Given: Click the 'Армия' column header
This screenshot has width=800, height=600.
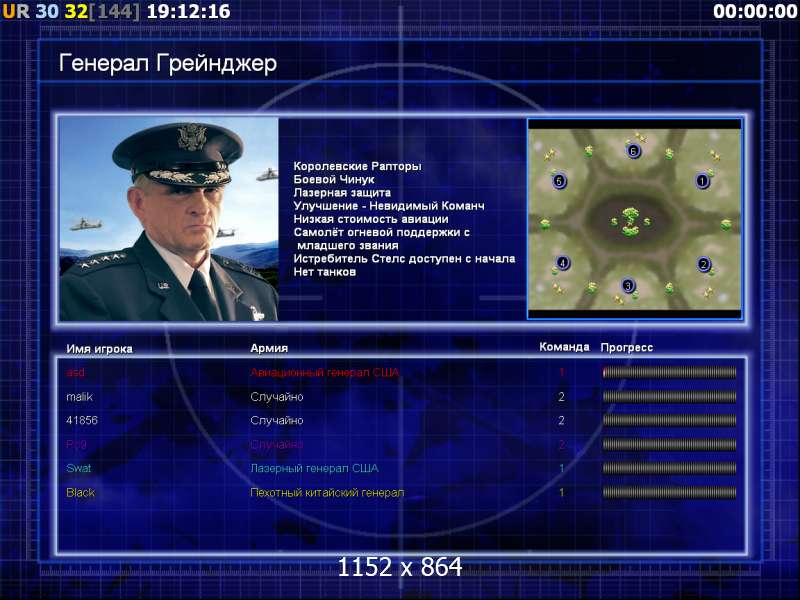Looking at the screenshot, I should (269, 348).
